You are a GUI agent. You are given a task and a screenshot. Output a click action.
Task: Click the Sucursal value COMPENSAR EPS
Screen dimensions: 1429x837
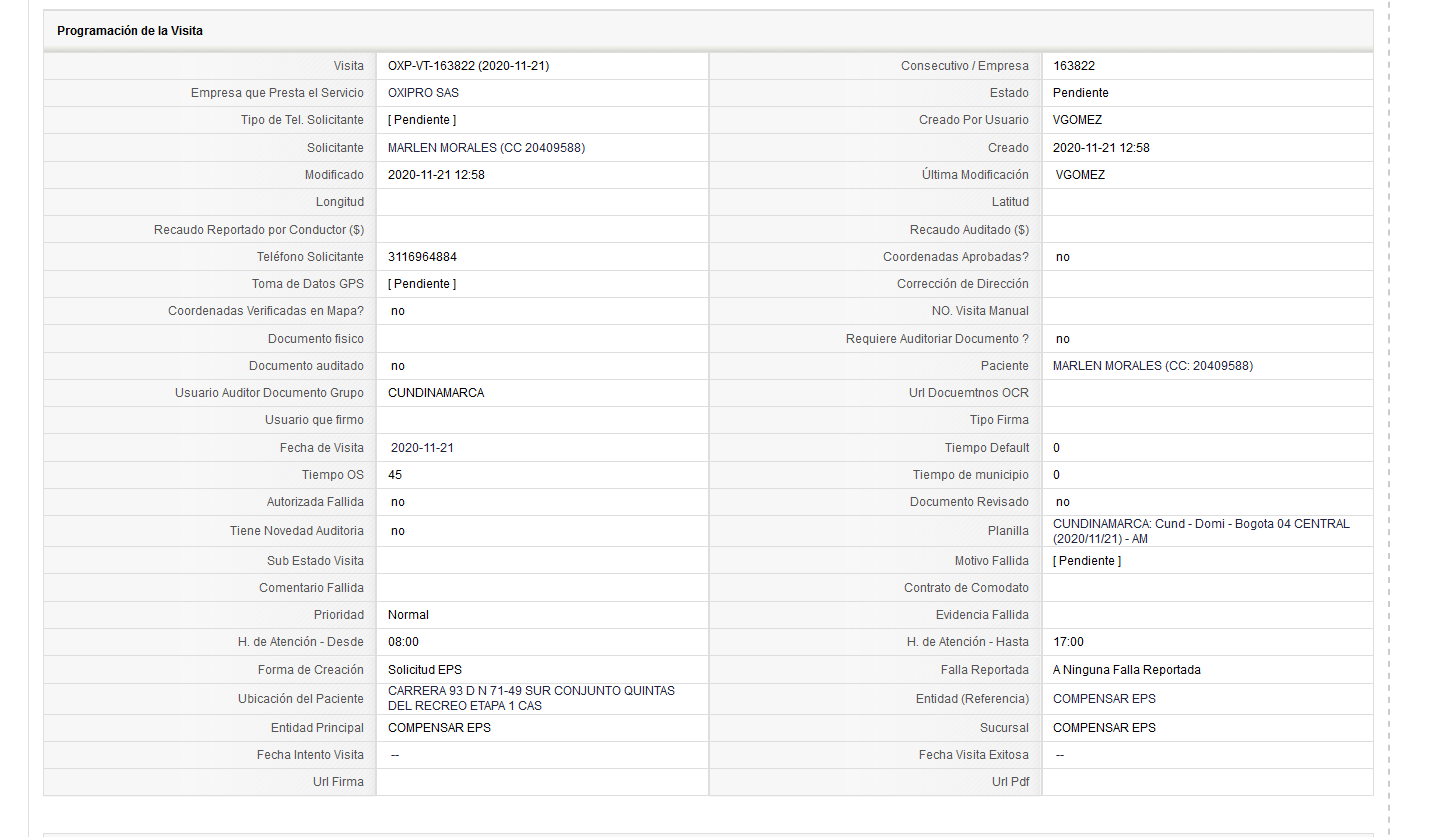[x=1104, y=728]
